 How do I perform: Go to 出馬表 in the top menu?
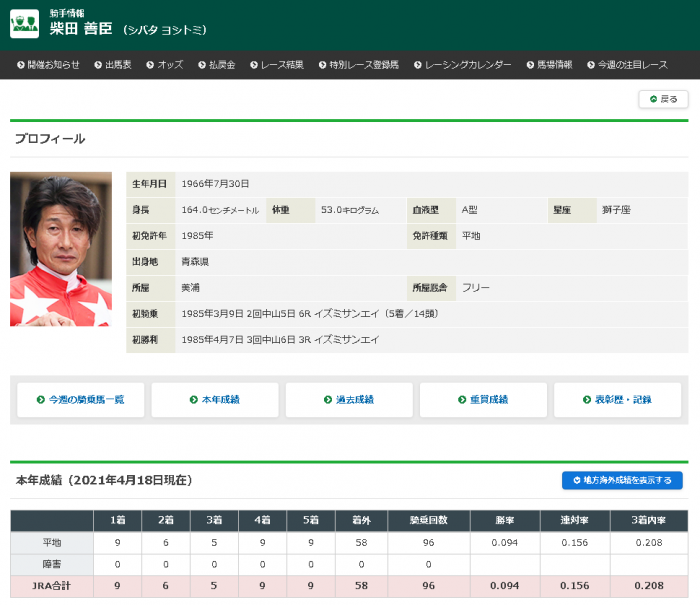click(x=118, y=65)
